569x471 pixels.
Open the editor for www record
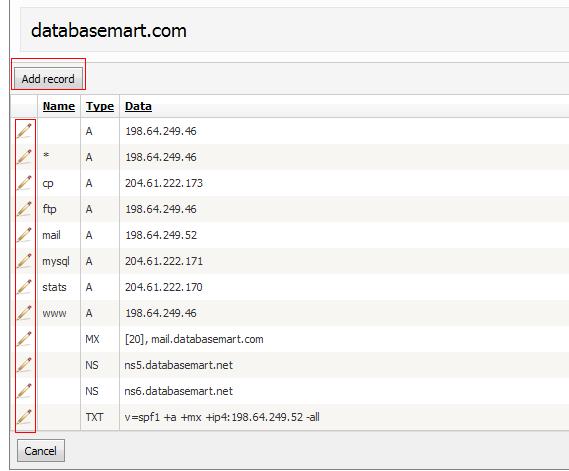coord(24,313)
